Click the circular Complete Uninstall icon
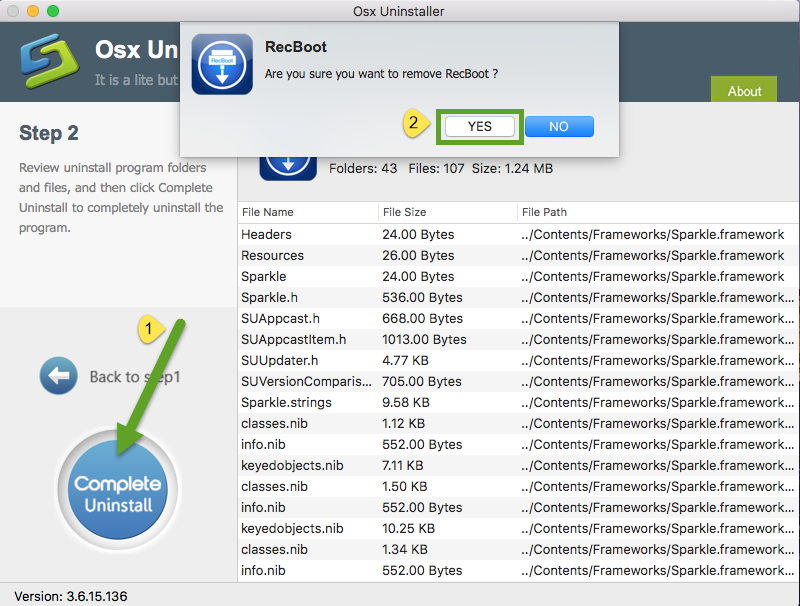This screenshot has height=606, width=800. coord(117,490)
